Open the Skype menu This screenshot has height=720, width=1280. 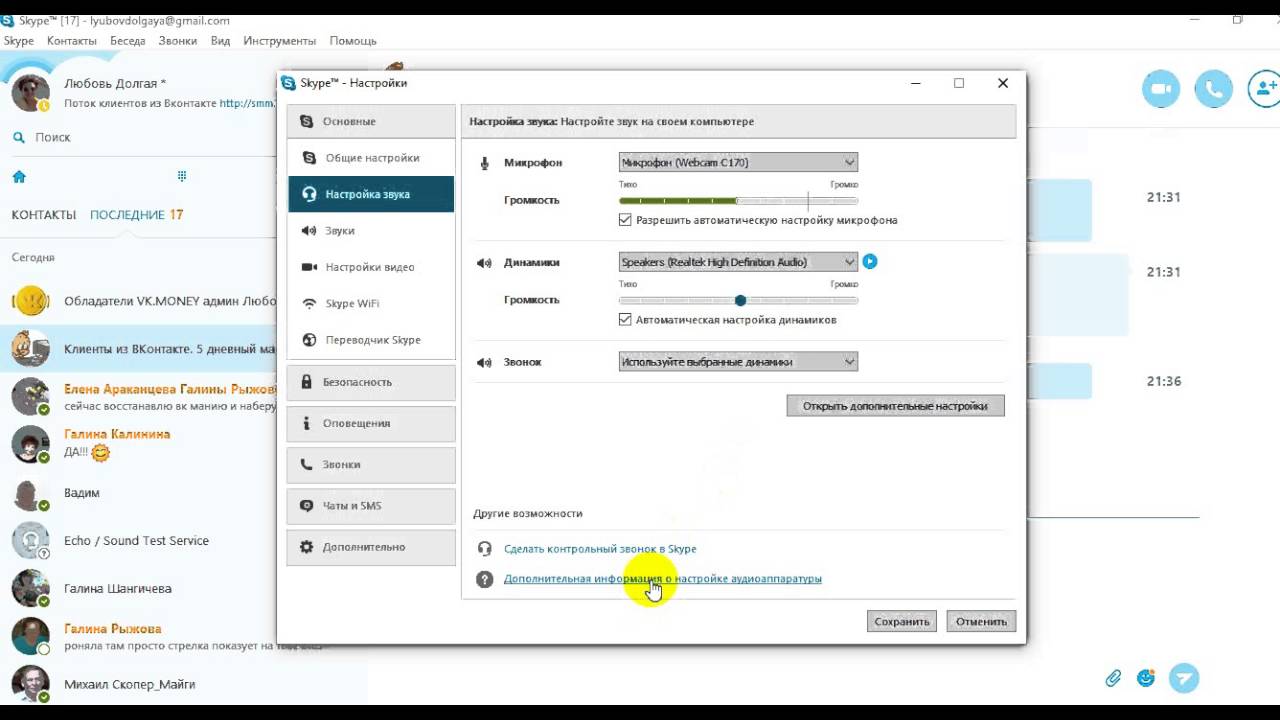click(19, 41)
